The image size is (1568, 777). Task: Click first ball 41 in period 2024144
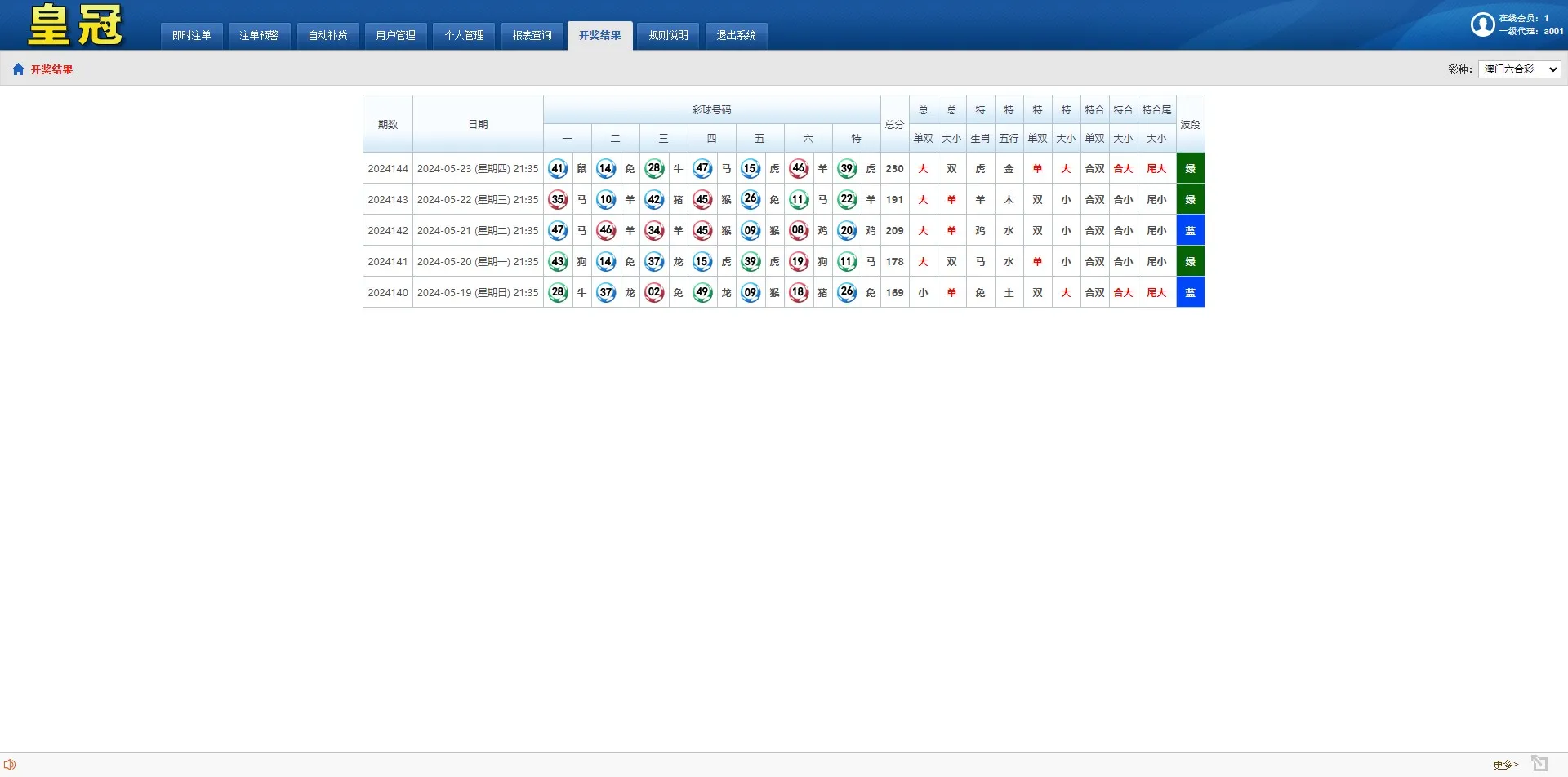[x=558, y=169]
